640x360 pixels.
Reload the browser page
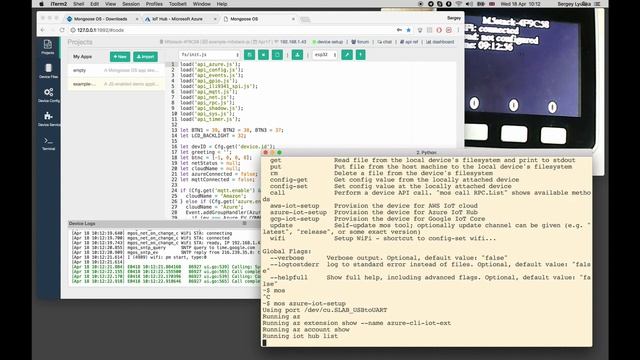[62, 30]
